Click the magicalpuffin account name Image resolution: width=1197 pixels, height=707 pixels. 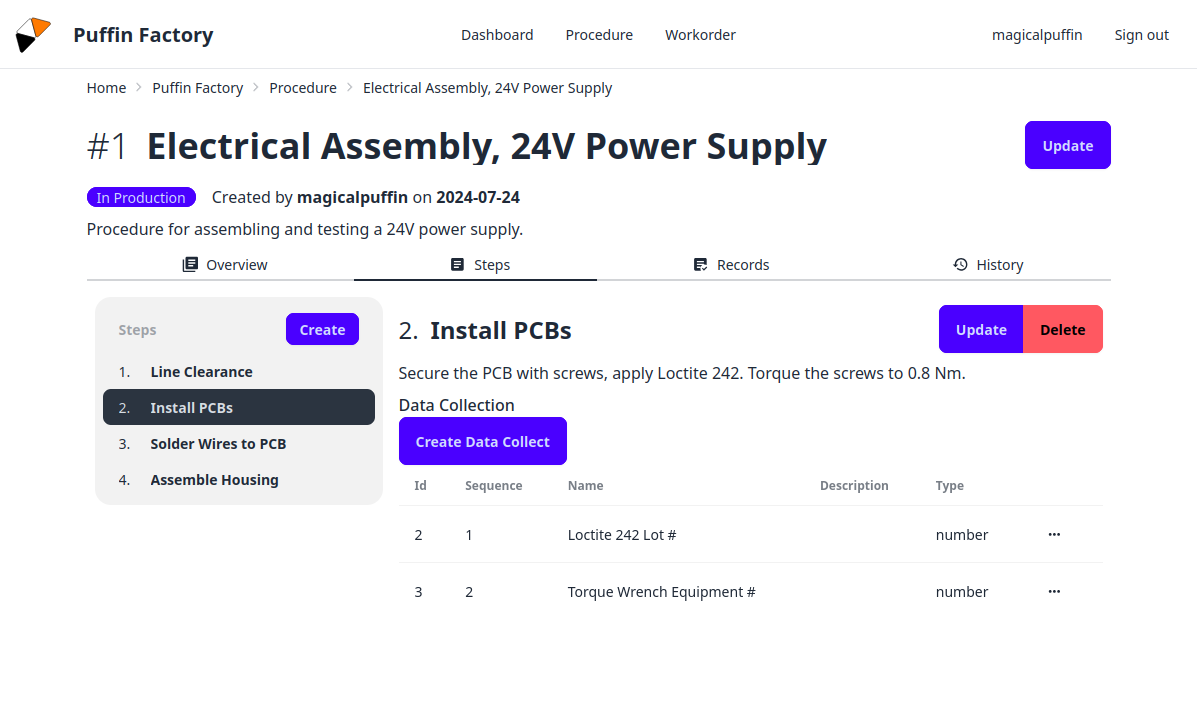[x=1037, y=34]
